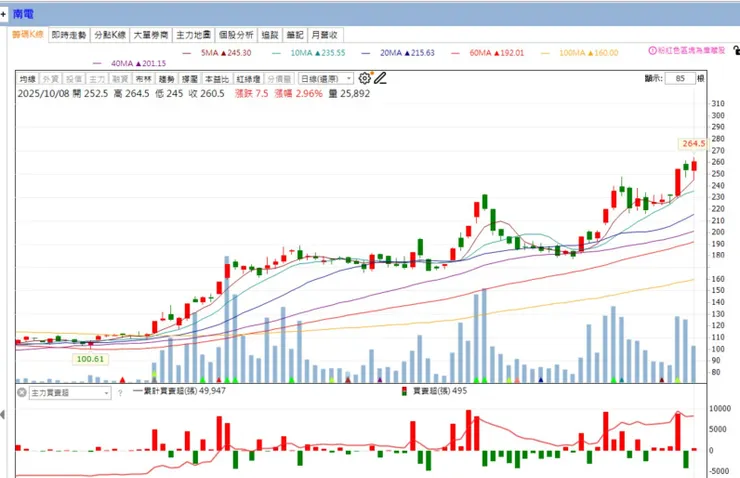
Task: Click the 累計買賣超(張) 49,947 legend
Action: [x=179, y=391]
